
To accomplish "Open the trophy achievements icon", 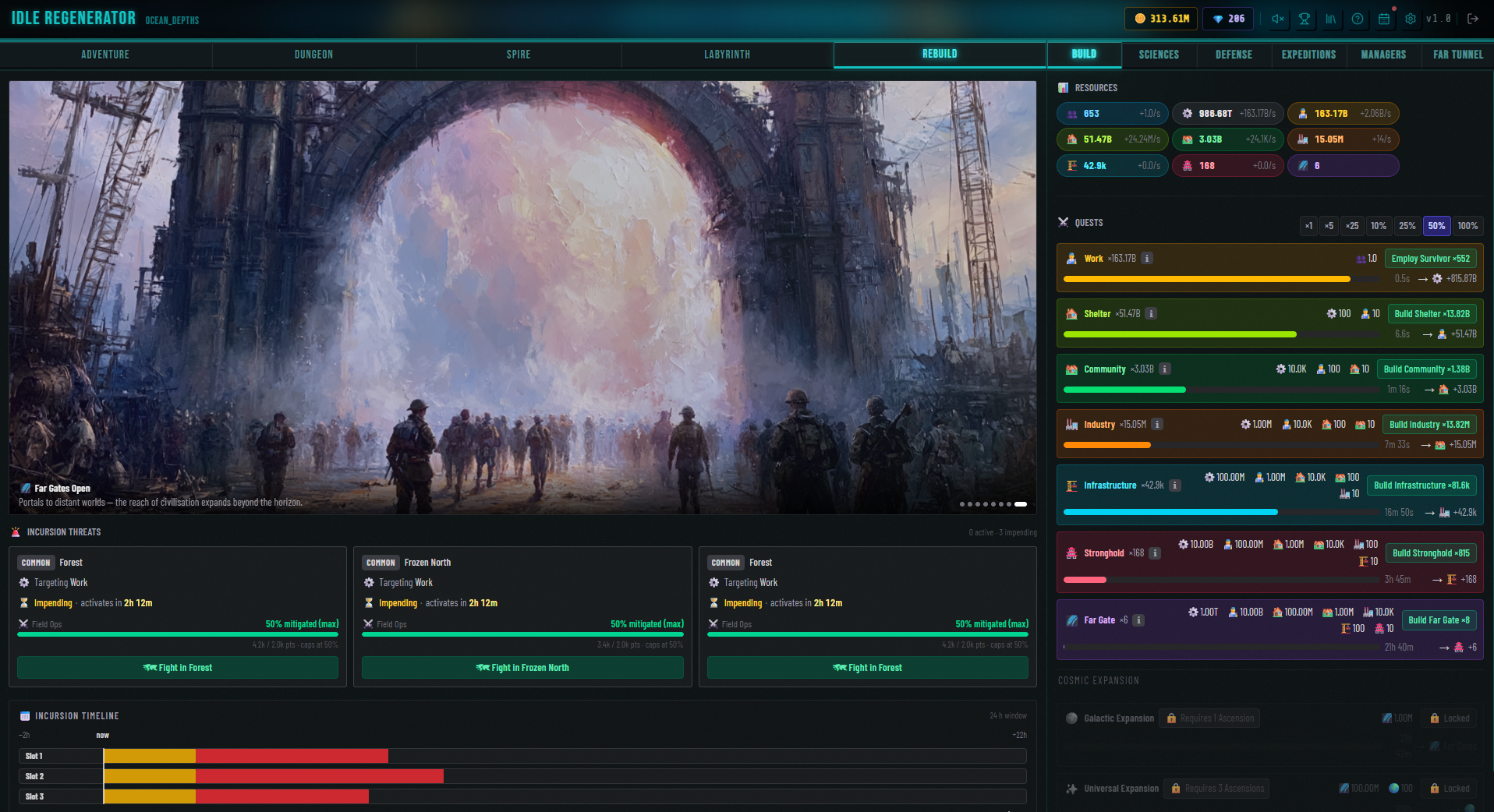I will [x=1305, y=19].
